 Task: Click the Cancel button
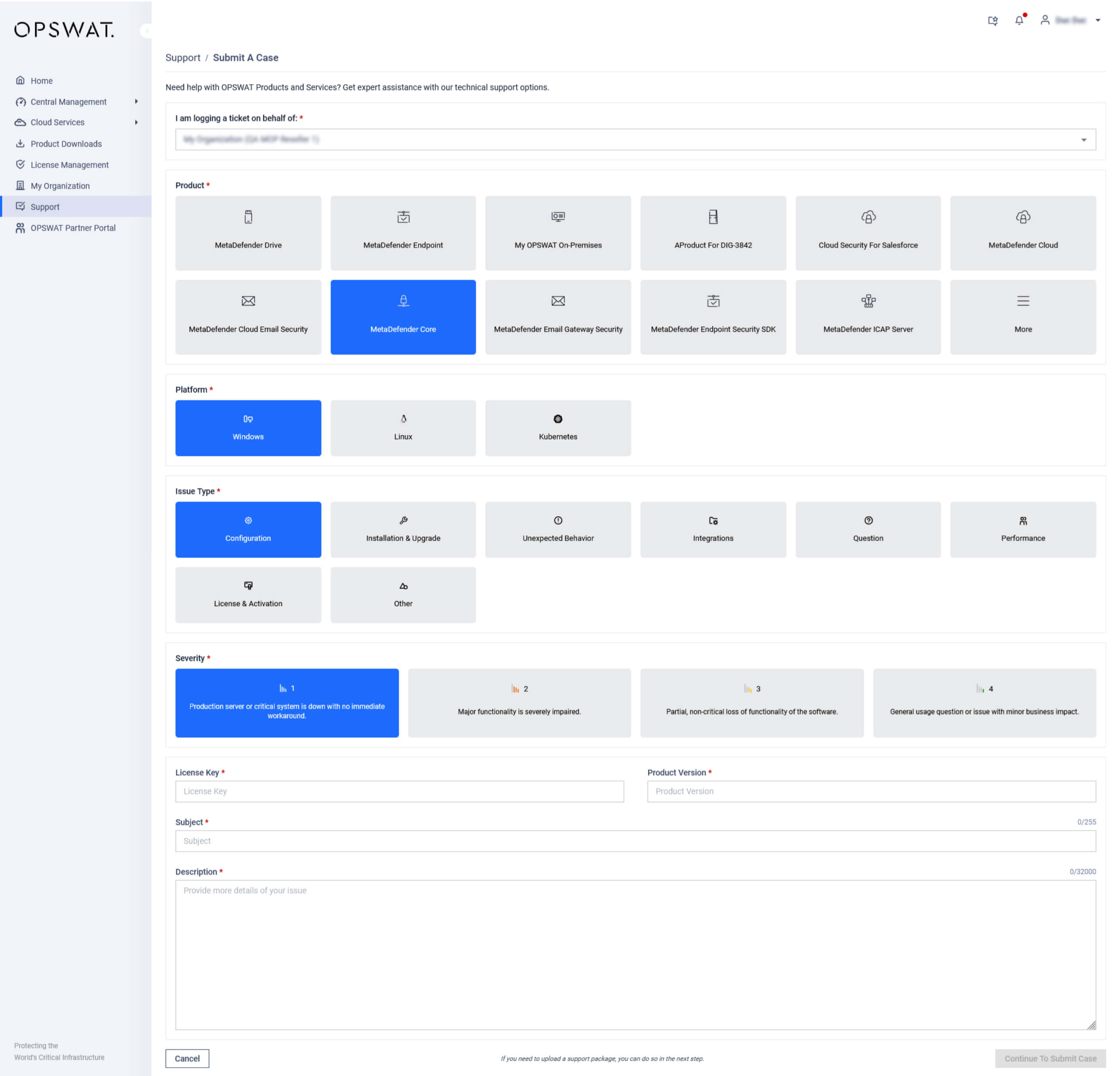(x=187, y=1058)
